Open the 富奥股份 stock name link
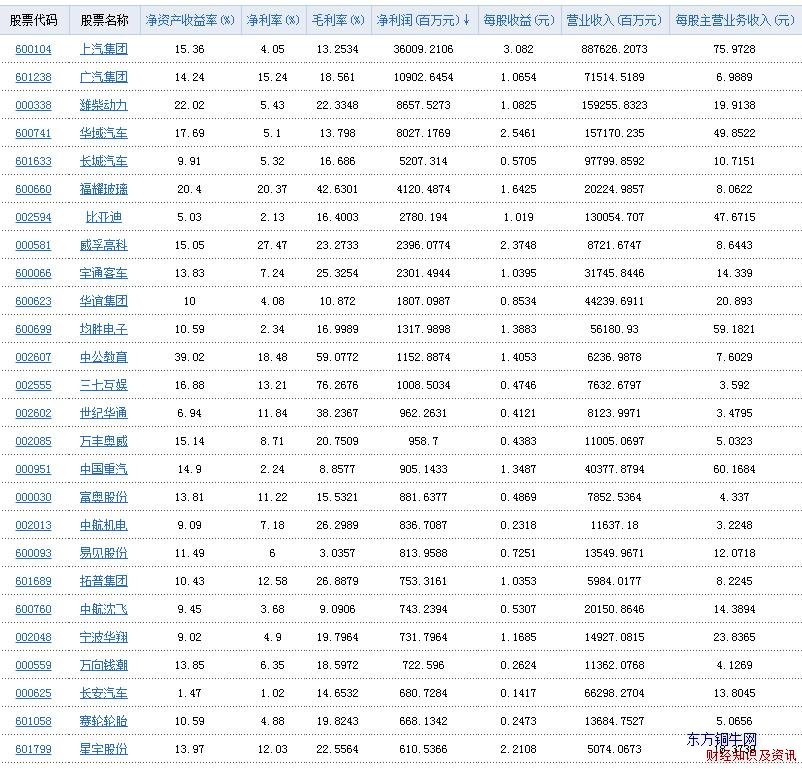The width and height of the screenshot is (802, 769). click(x=104, y=497)
